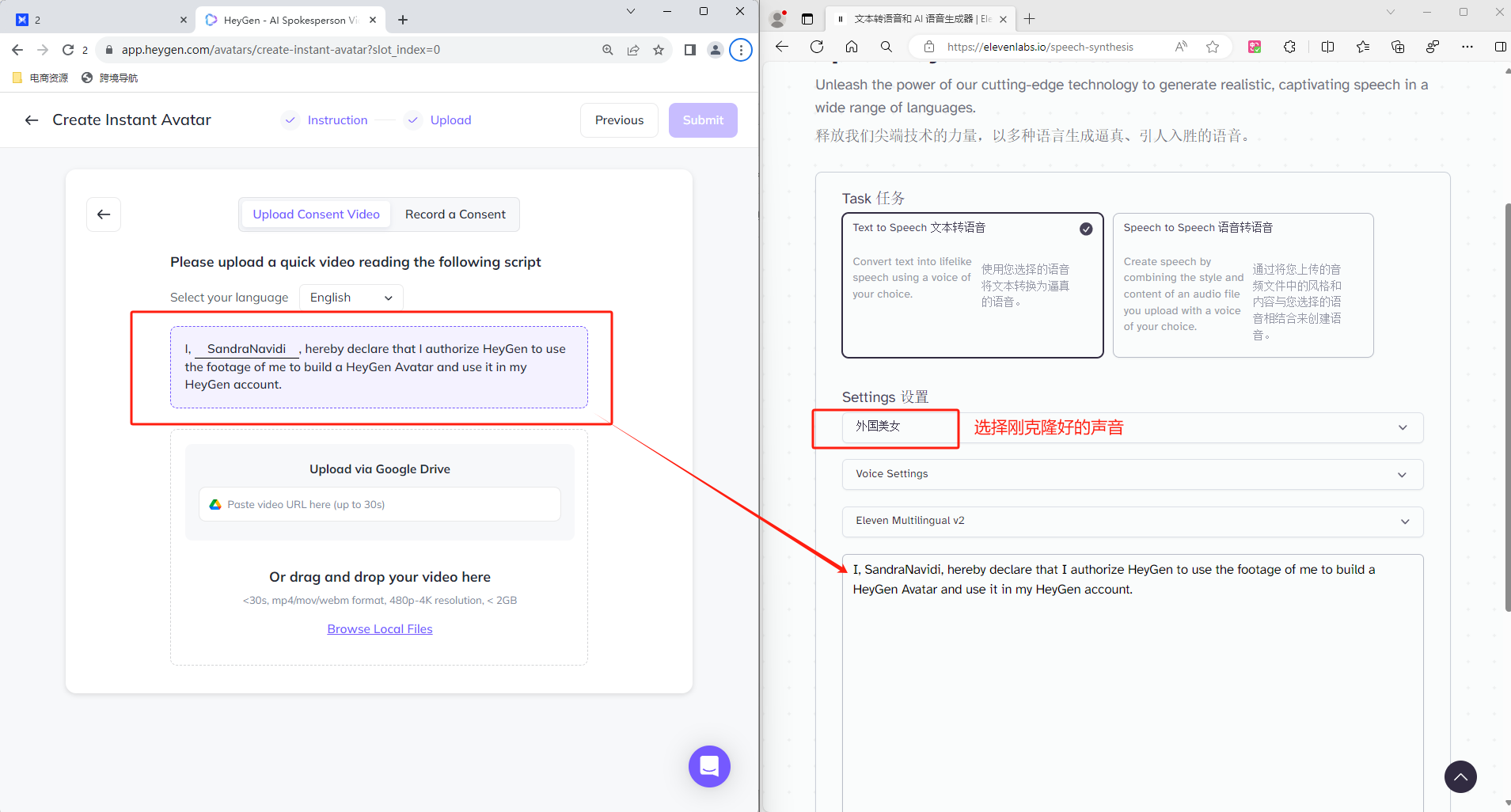Click the Edge page scrollbar thumb
The height and width of the screenshot is (812, 1511).
point(1507,407)
